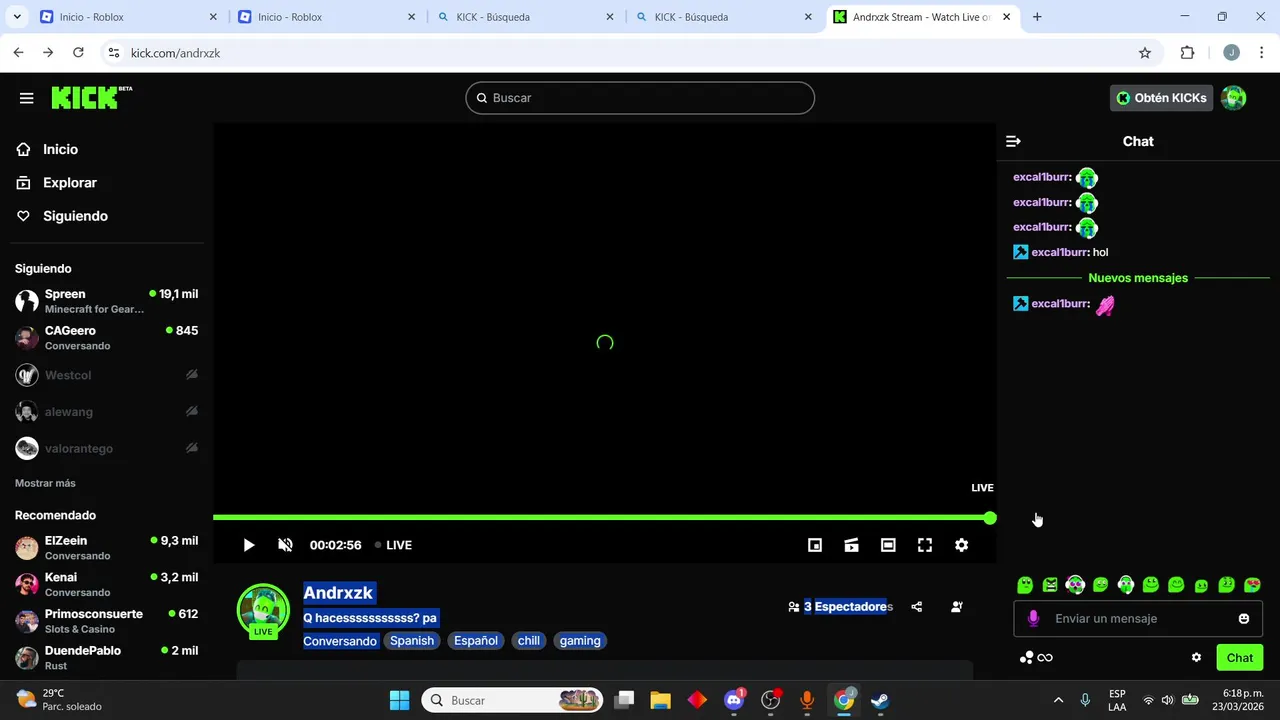Share the stream via share icon

coord(917,607)
